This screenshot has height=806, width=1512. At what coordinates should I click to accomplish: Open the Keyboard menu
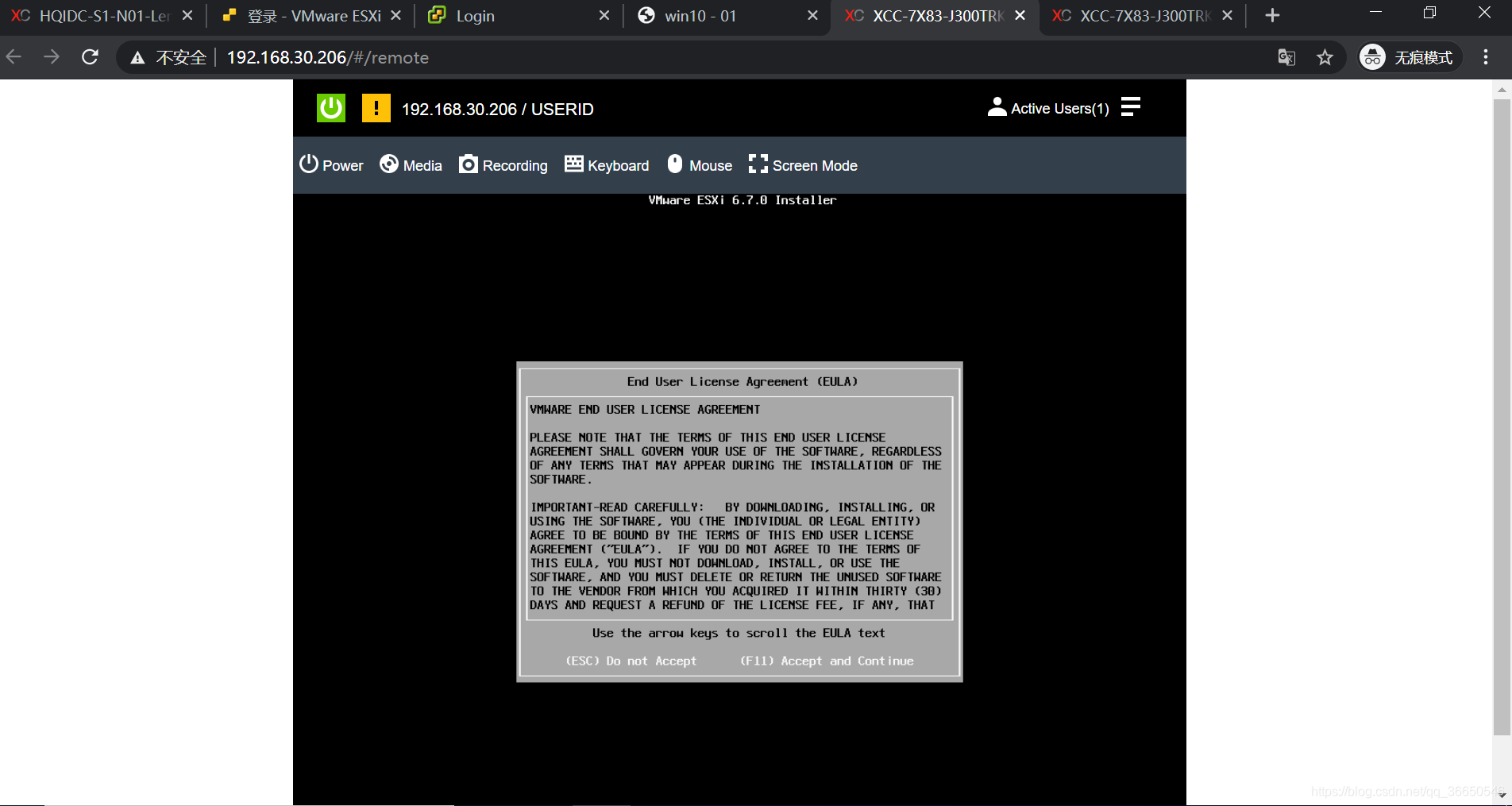[607, 165]
